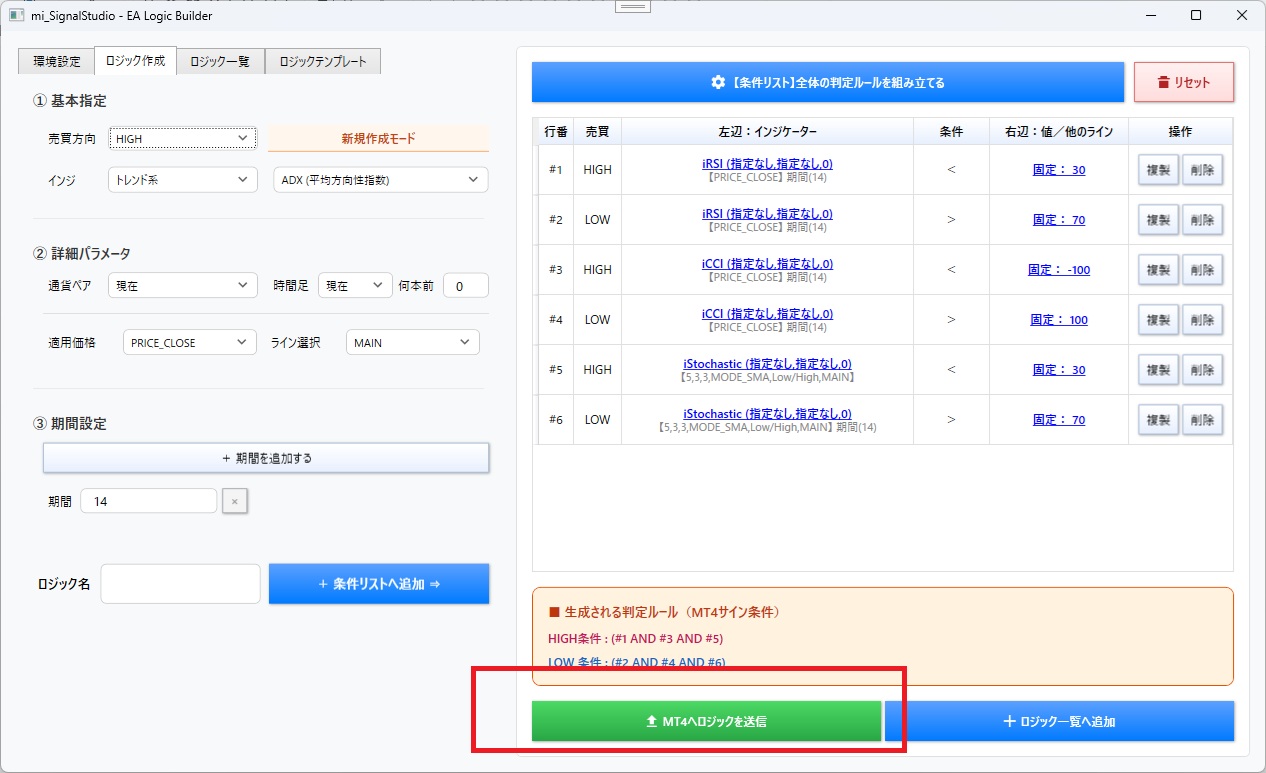Viewport: 1266px width, 773px height.
Task: Edit the 固定：70 value in row #2
Action: (1059, 220)
